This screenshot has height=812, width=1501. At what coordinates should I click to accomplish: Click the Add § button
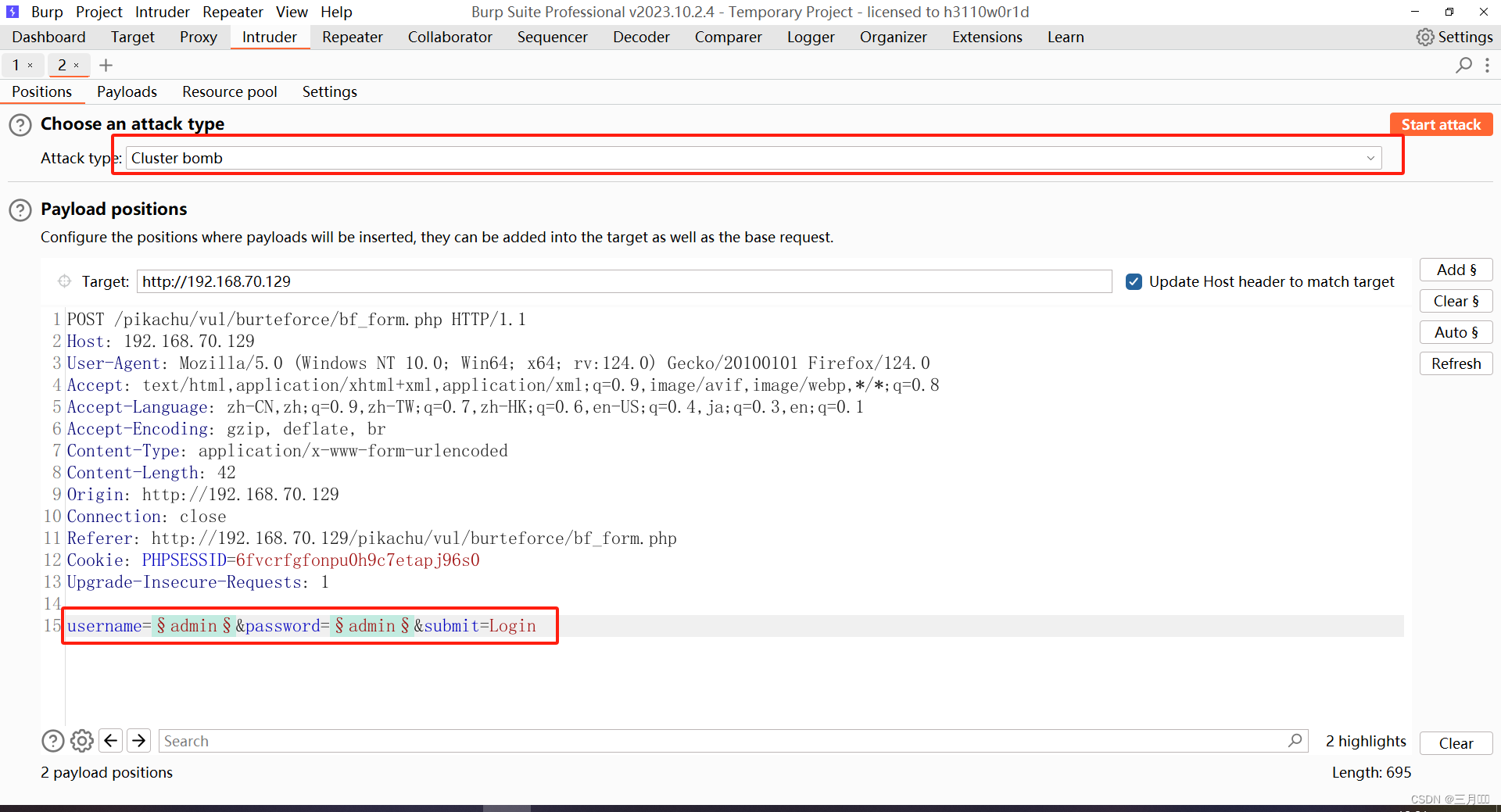(x=1456, y=270)
